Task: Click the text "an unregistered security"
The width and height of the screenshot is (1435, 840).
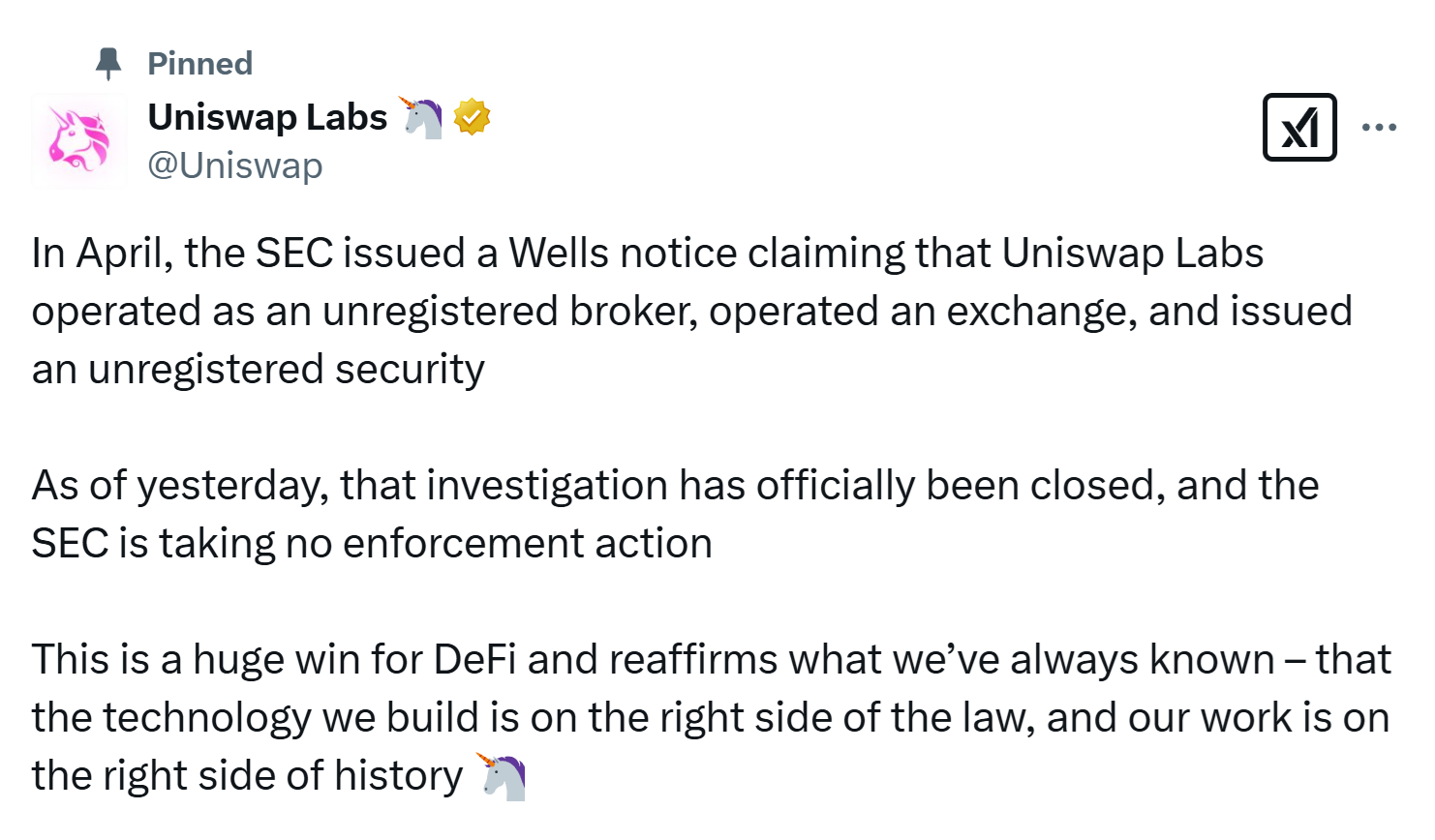Action: (259, 370)
